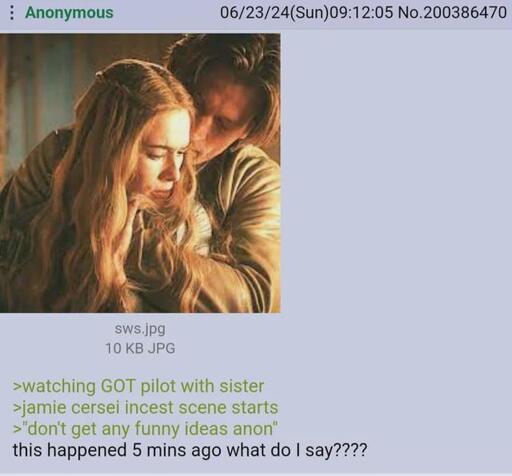Click post number No.200386470
The width and height of the screenshot is (512, 476).
tap(452, 13)
